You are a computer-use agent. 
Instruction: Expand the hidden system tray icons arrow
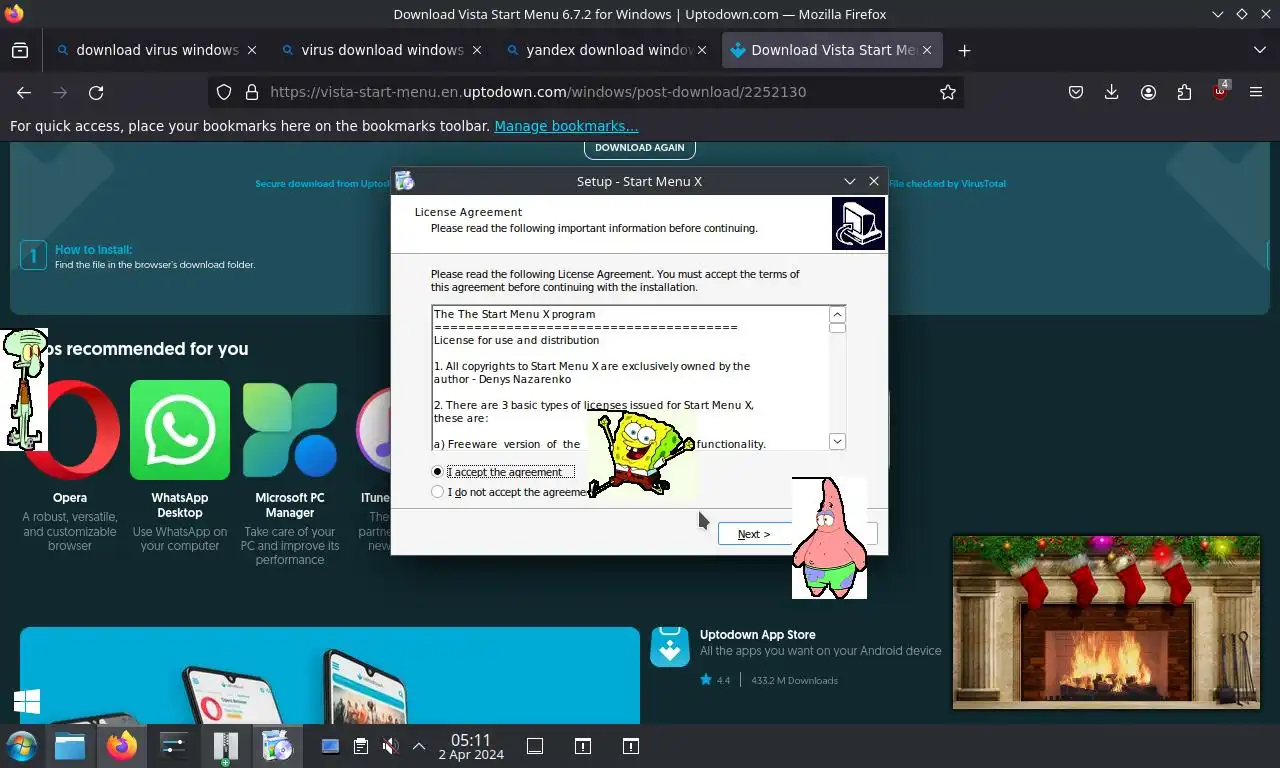(x=419, y=746)
